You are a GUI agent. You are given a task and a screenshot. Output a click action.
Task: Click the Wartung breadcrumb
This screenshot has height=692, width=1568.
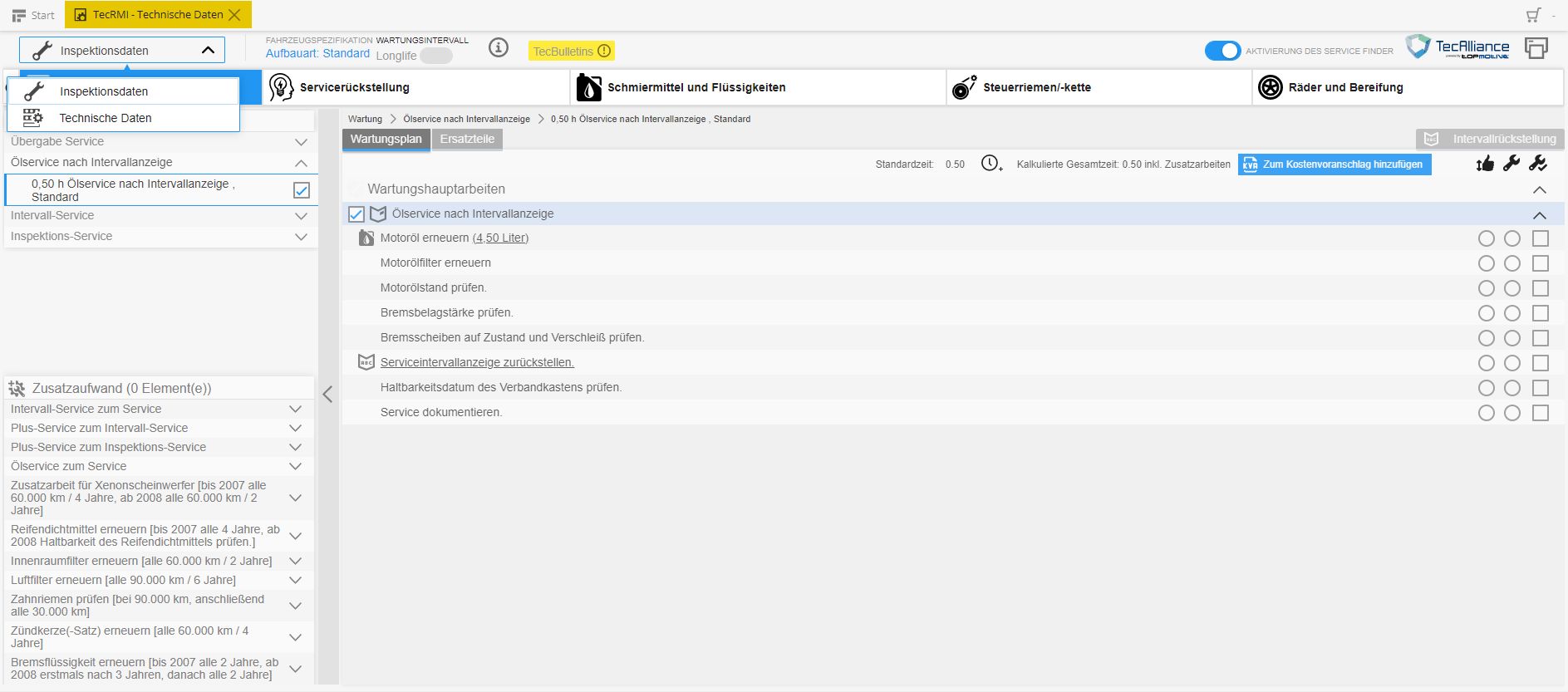point(365,119)
